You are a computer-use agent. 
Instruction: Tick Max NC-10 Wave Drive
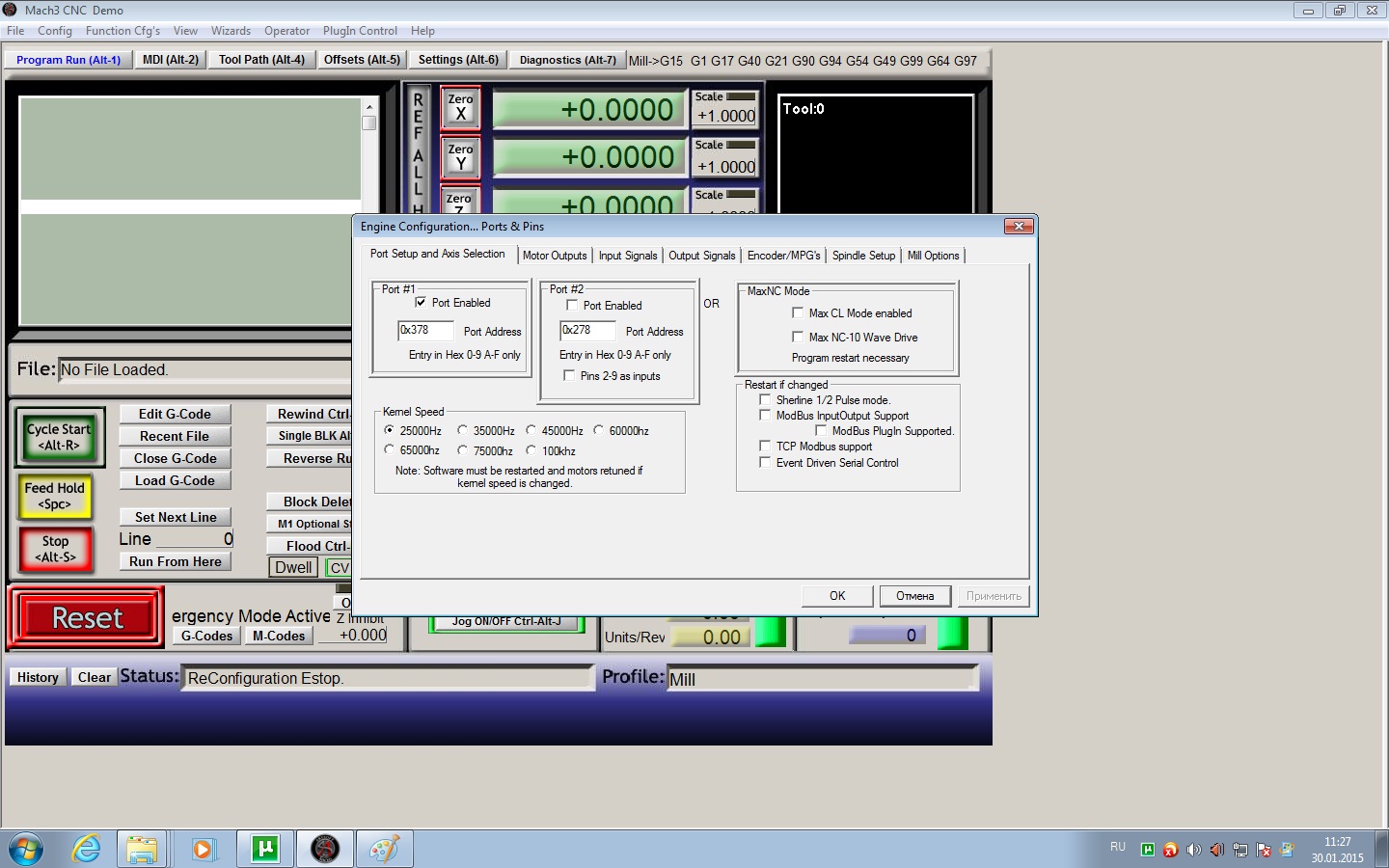pyautogui.click(x=798, y=337)
